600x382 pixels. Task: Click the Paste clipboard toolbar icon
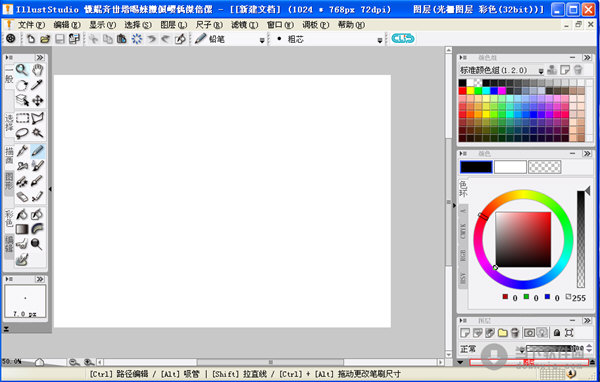point(122,39)
